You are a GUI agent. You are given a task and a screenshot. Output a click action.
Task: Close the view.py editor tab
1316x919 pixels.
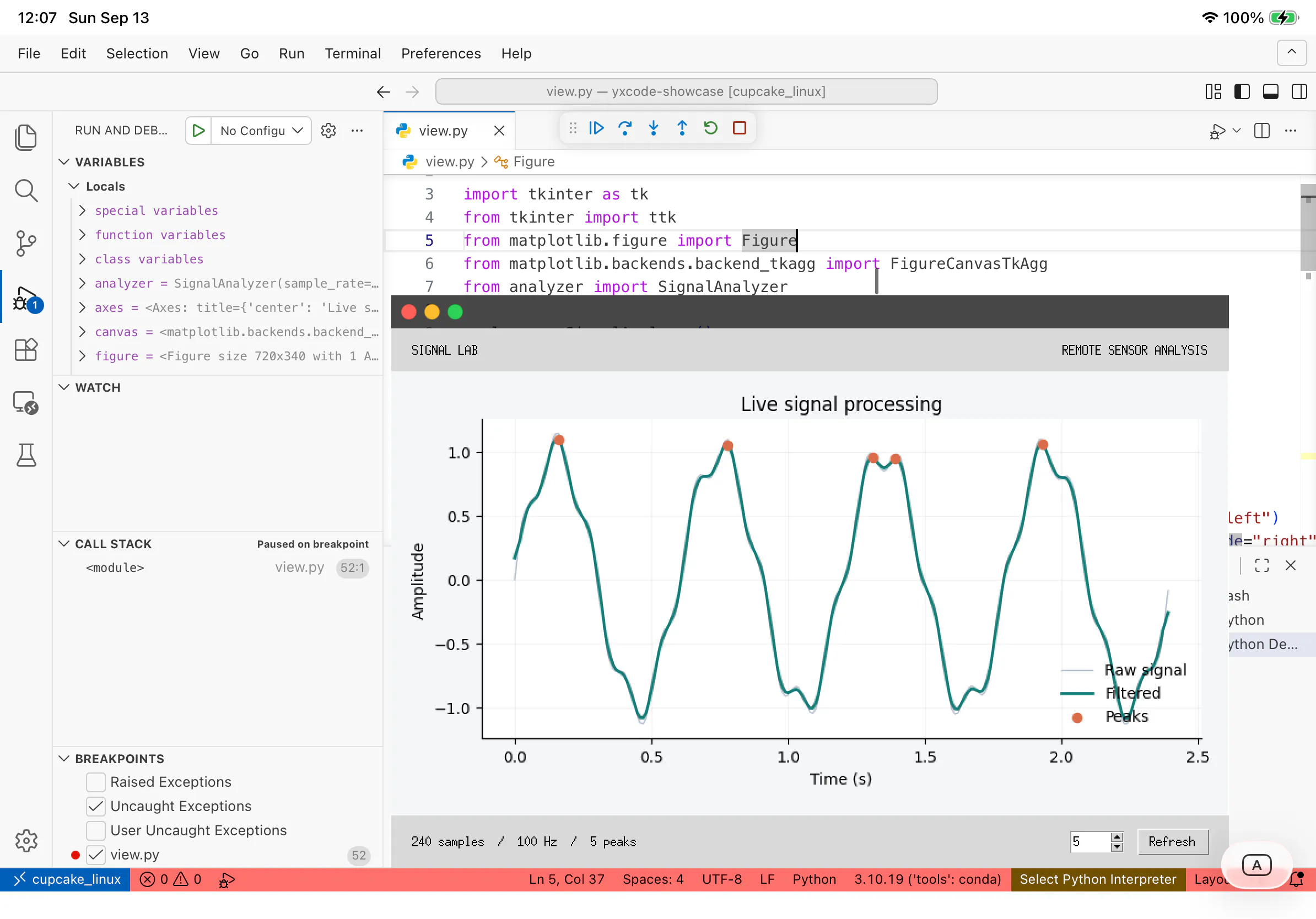(499, 131)
